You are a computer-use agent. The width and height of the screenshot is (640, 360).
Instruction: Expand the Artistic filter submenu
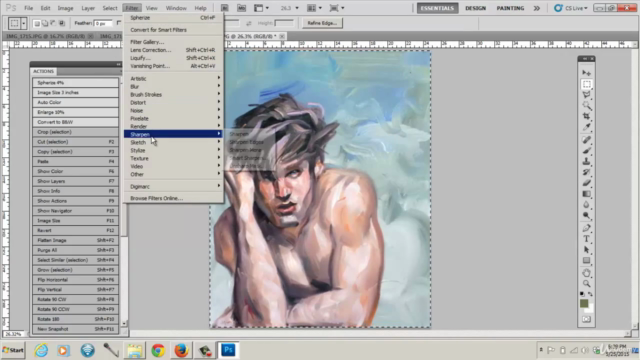coord(173,78)
